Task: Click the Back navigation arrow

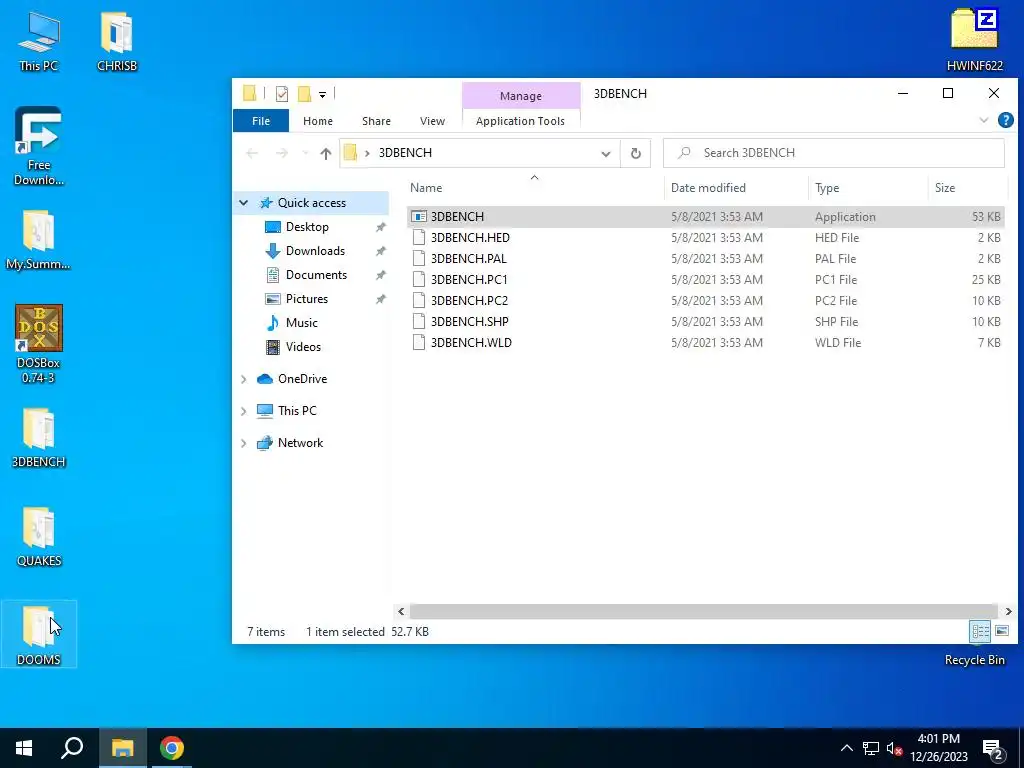Action: point(252,153)
